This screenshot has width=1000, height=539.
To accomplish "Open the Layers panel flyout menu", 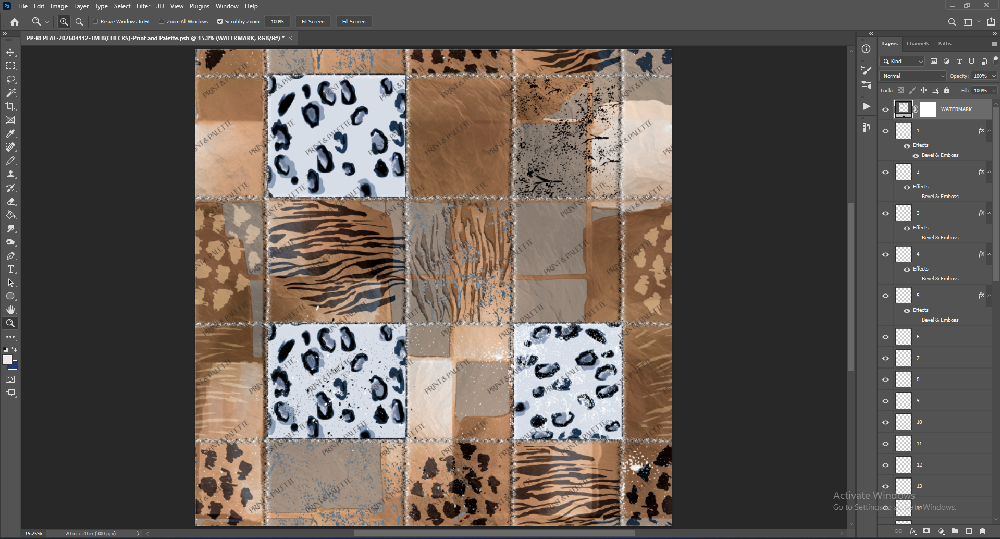I will coord(994,44).
